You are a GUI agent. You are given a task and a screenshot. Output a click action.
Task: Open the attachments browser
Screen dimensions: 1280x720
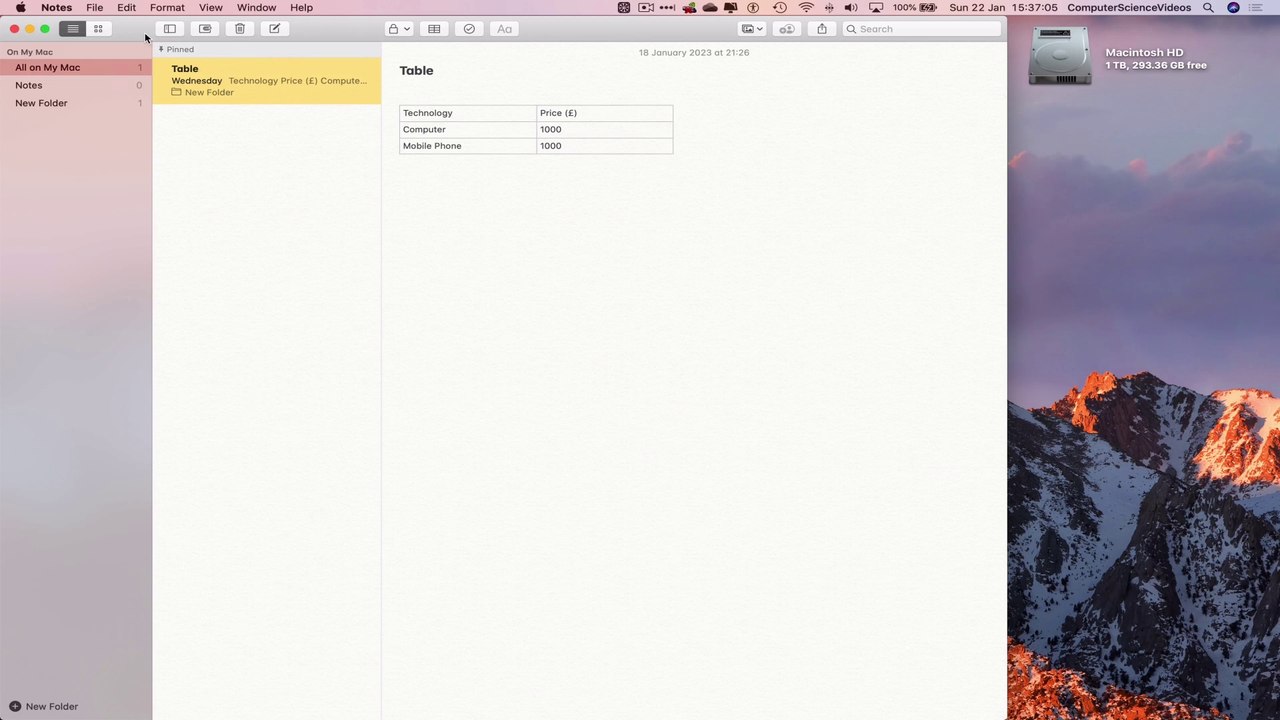pos(205,29)
